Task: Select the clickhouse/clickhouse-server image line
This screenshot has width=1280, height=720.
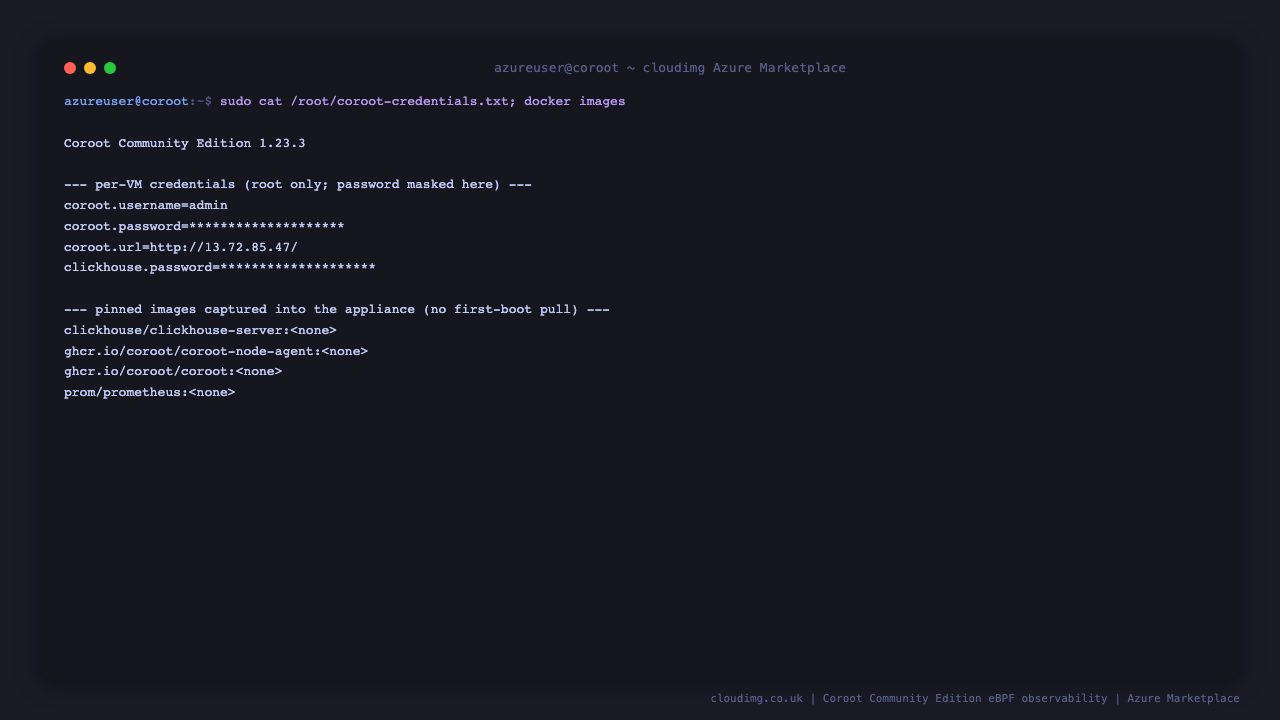Action: [x=200, y=330]
